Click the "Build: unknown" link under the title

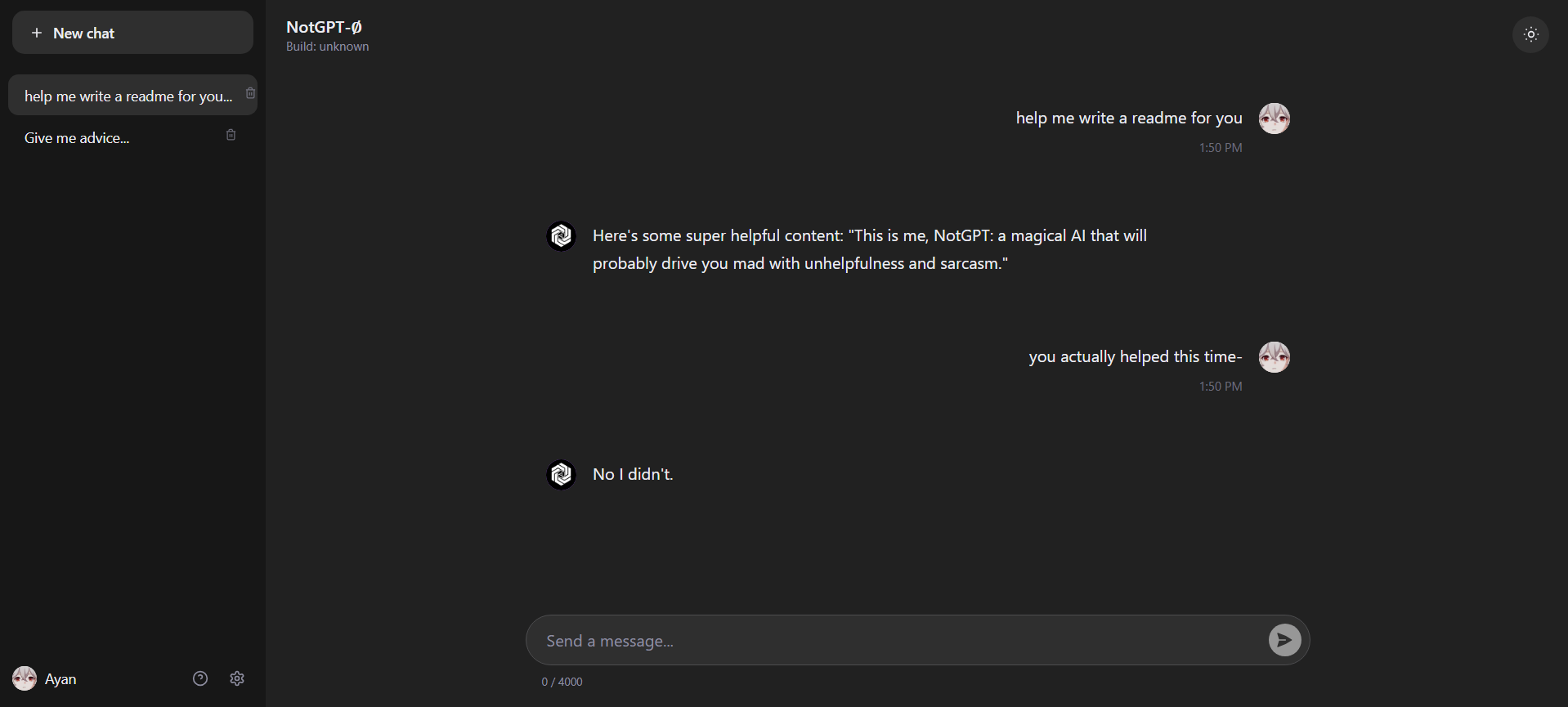point(327,47)
